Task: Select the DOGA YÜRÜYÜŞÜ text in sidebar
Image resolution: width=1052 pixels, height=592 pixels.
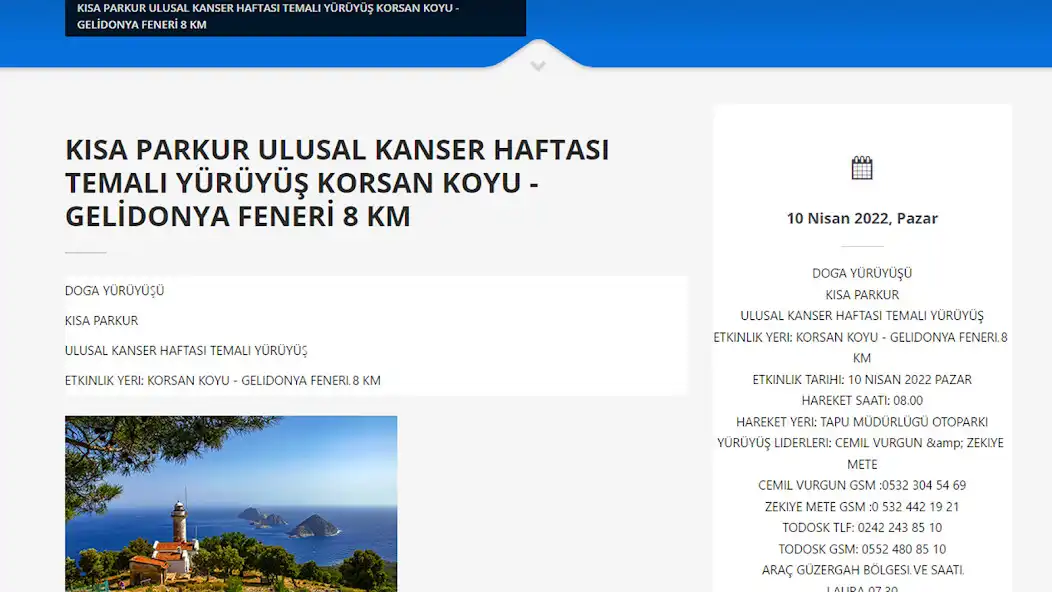Action: click(862, 272)
